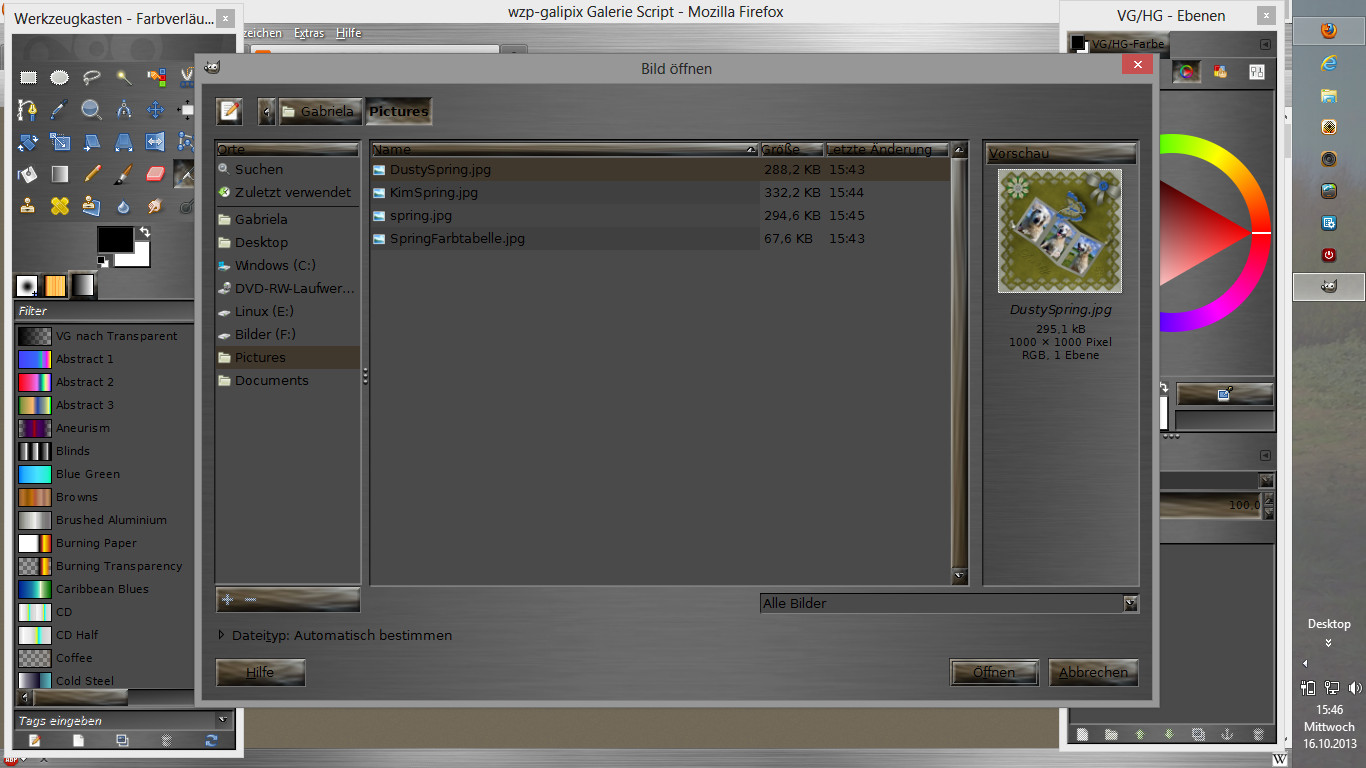Click the DustySpring.jpg preview thumbnail
The height and width of the screenshot is (768, 1366).
click(x=1060, y=231)
